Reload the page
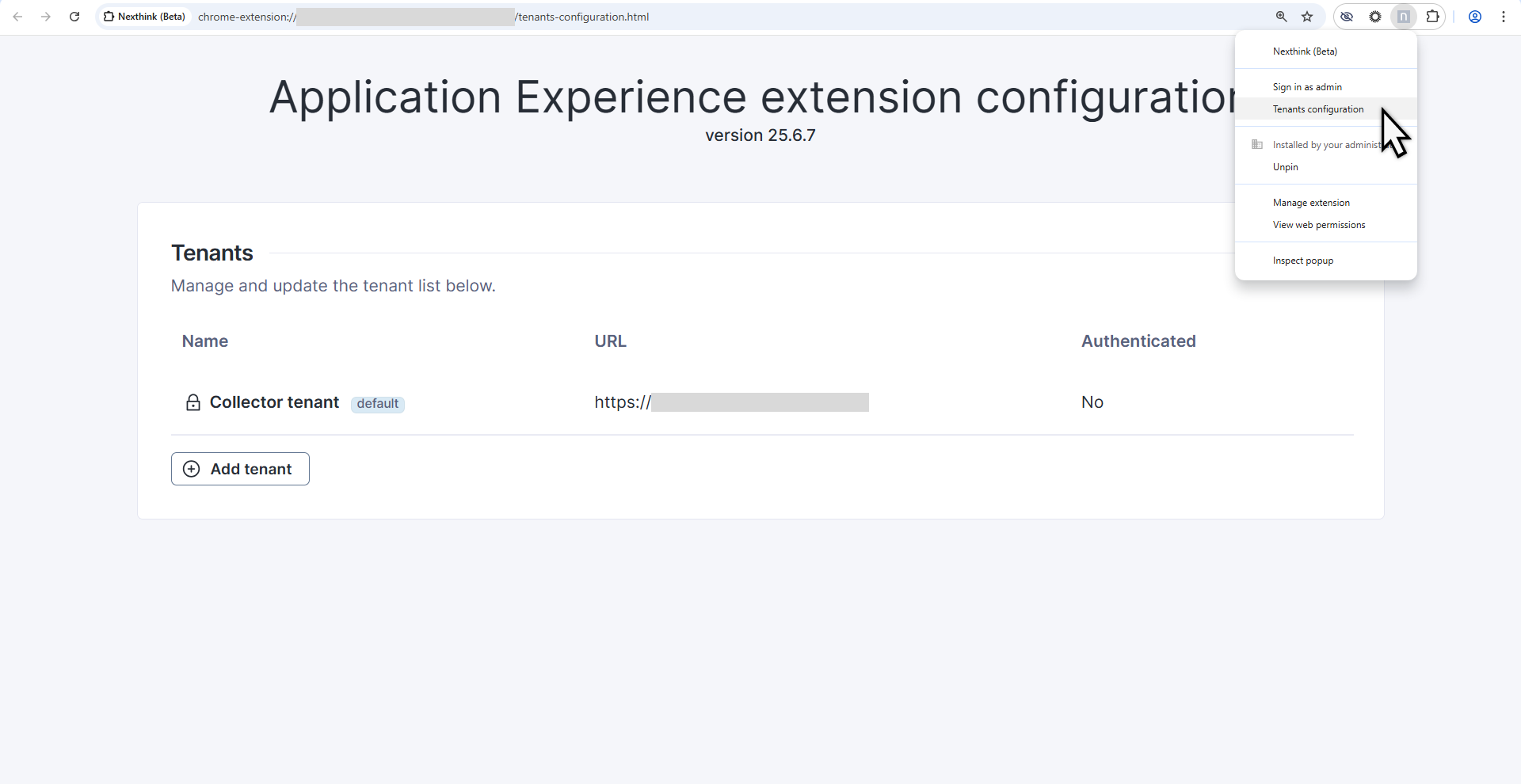 point(74,17)
